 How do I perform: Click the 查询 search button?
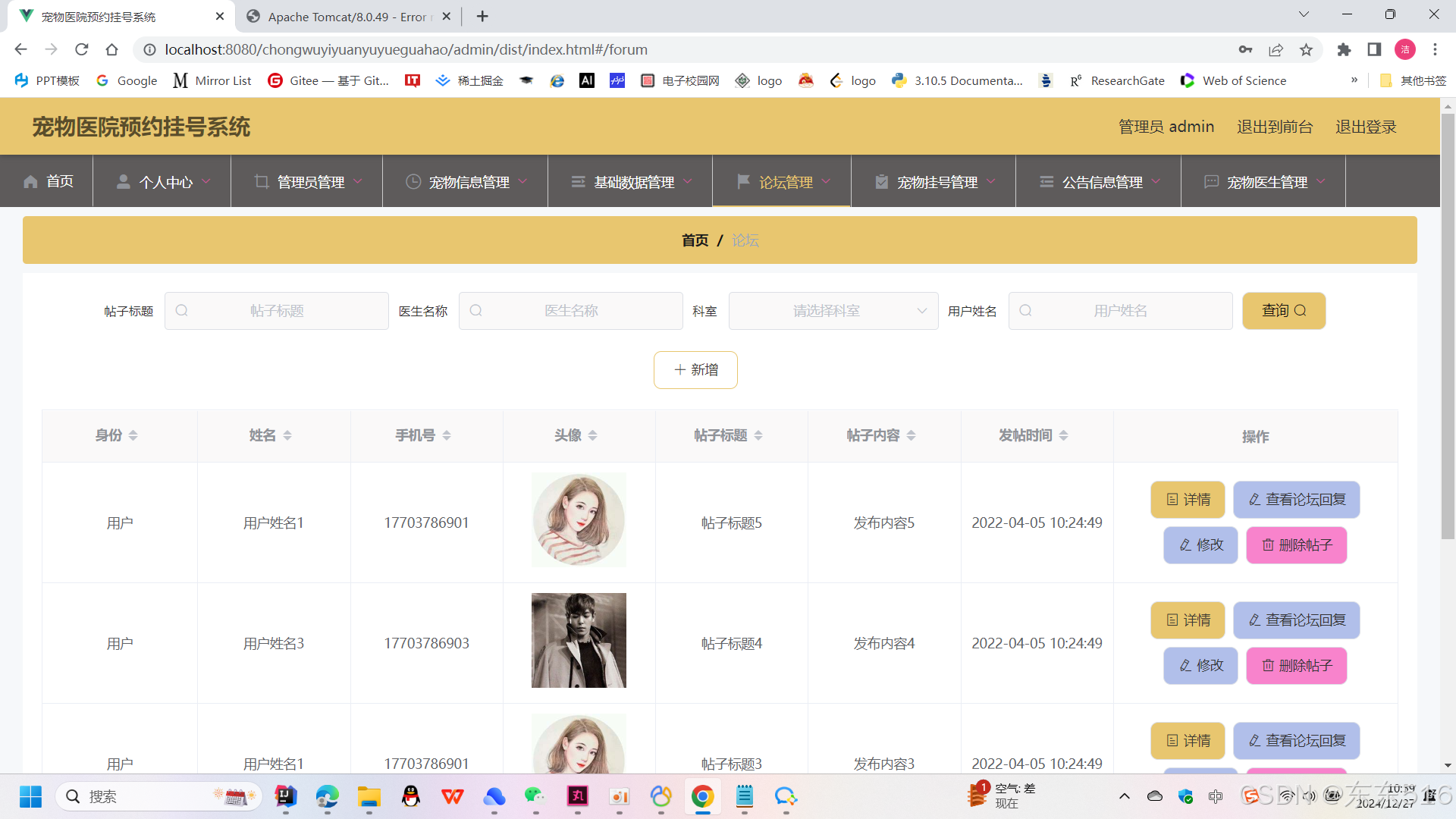click(x=1283, y=311)
